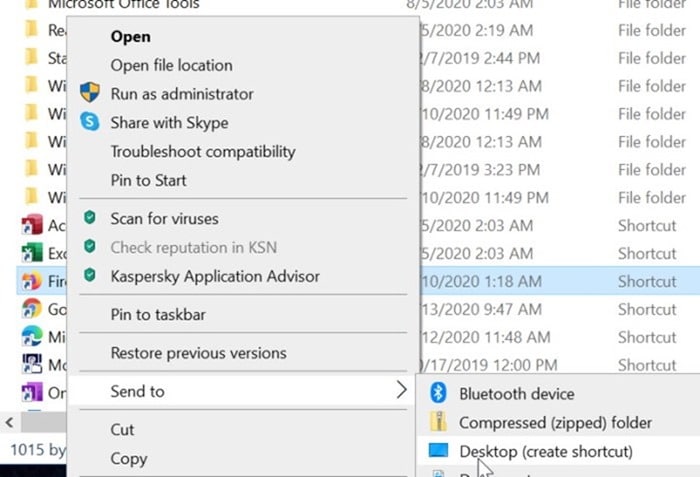This screenshot has width=700, height=477.
Task: Click the Skype icon beside Share with Skype
Action: pos(90,122)
